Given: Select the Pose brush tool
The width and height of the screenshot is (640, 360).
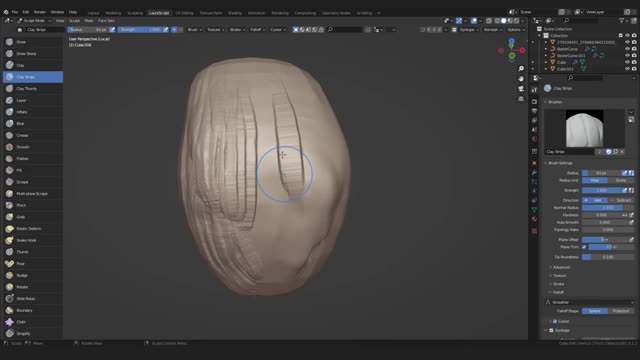Looking at the screenshot, I should click(33, 264).
